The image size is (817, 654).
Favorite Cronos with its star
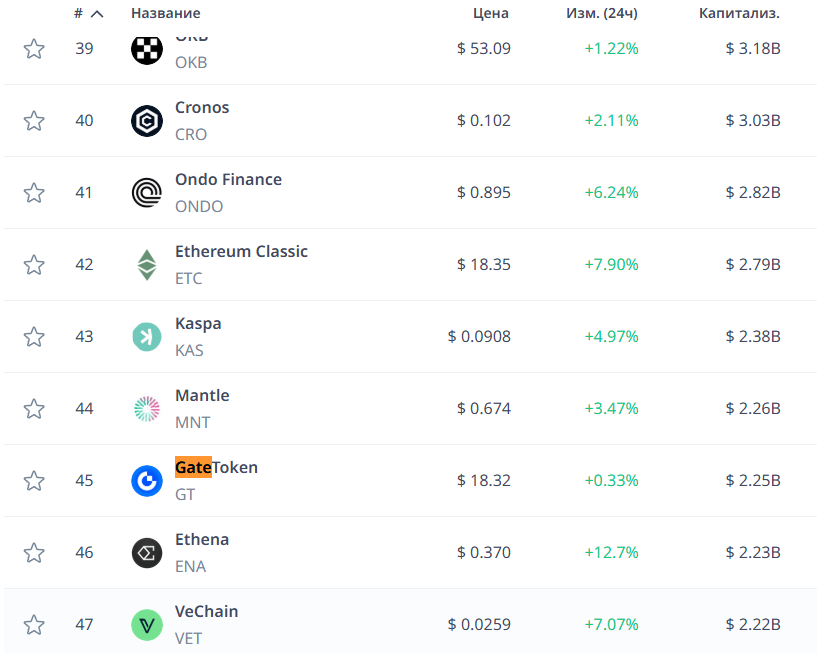34,121
